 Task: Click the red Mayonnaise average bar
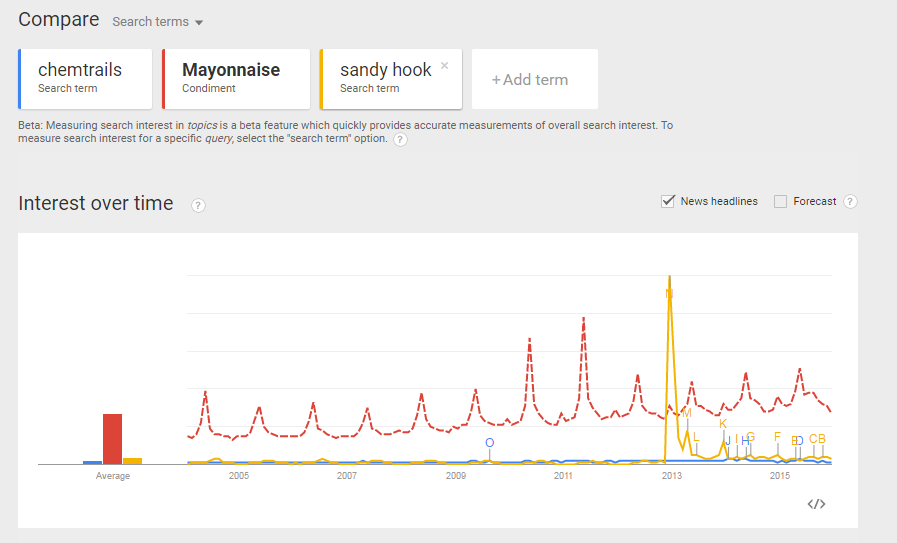112,439
